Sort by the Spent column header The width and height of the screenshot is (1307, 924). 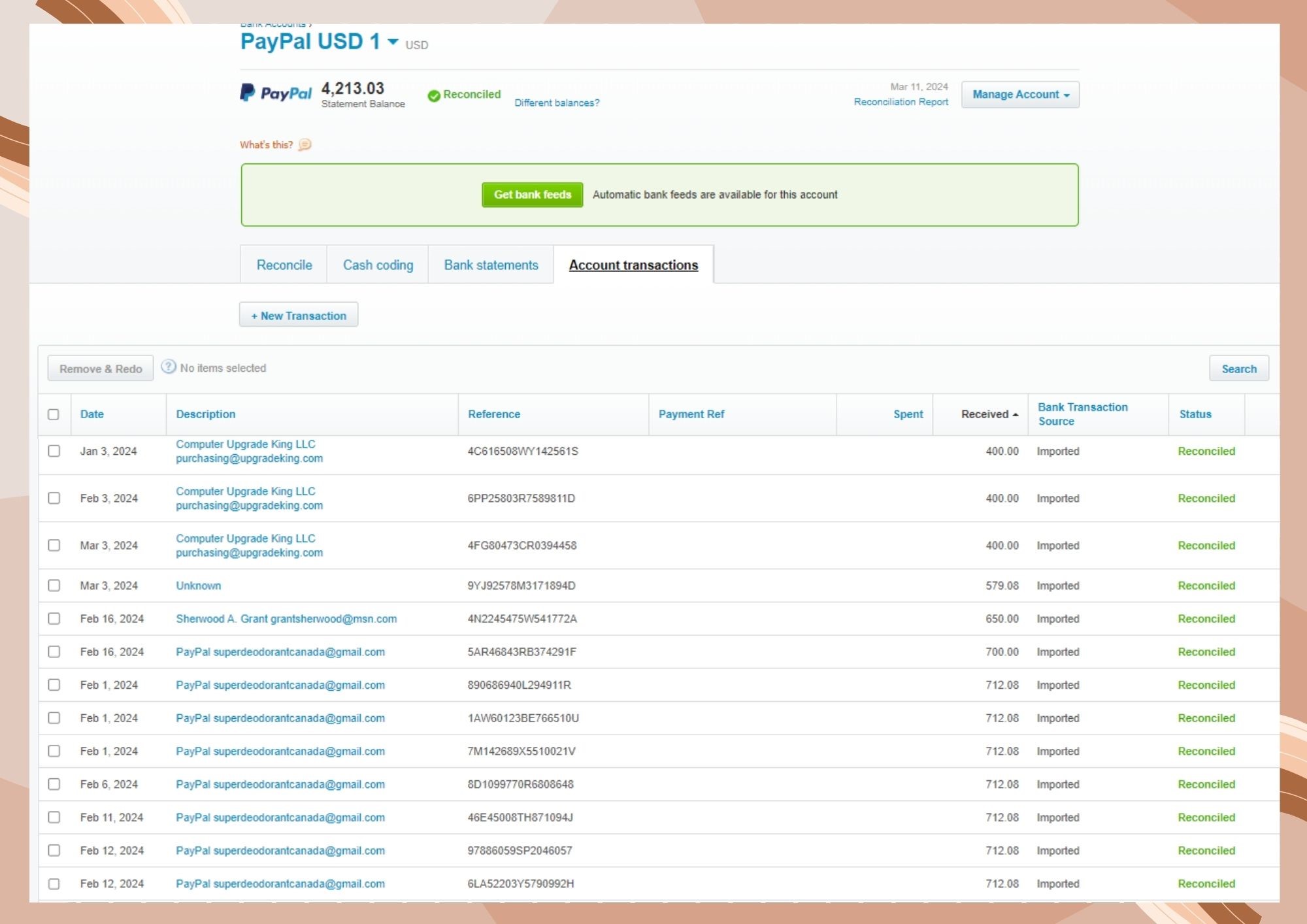point(908,414)
